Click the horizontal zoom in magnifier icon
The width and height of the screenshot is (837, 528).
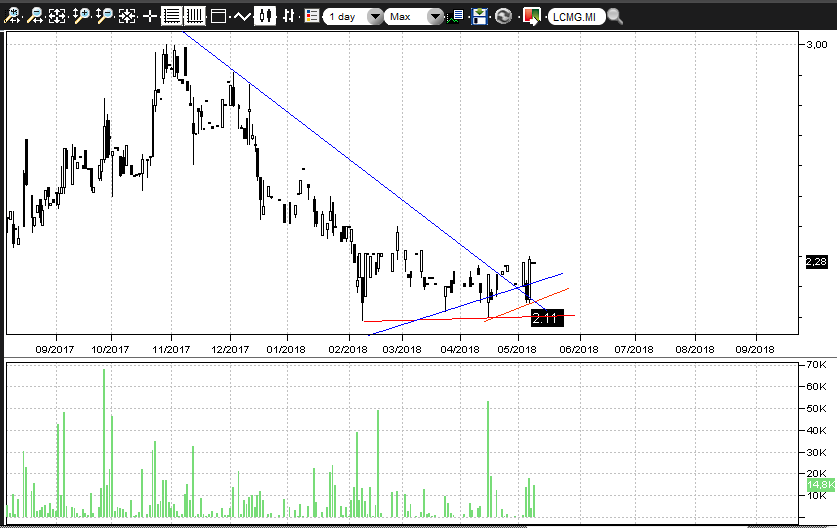(13, 16)
